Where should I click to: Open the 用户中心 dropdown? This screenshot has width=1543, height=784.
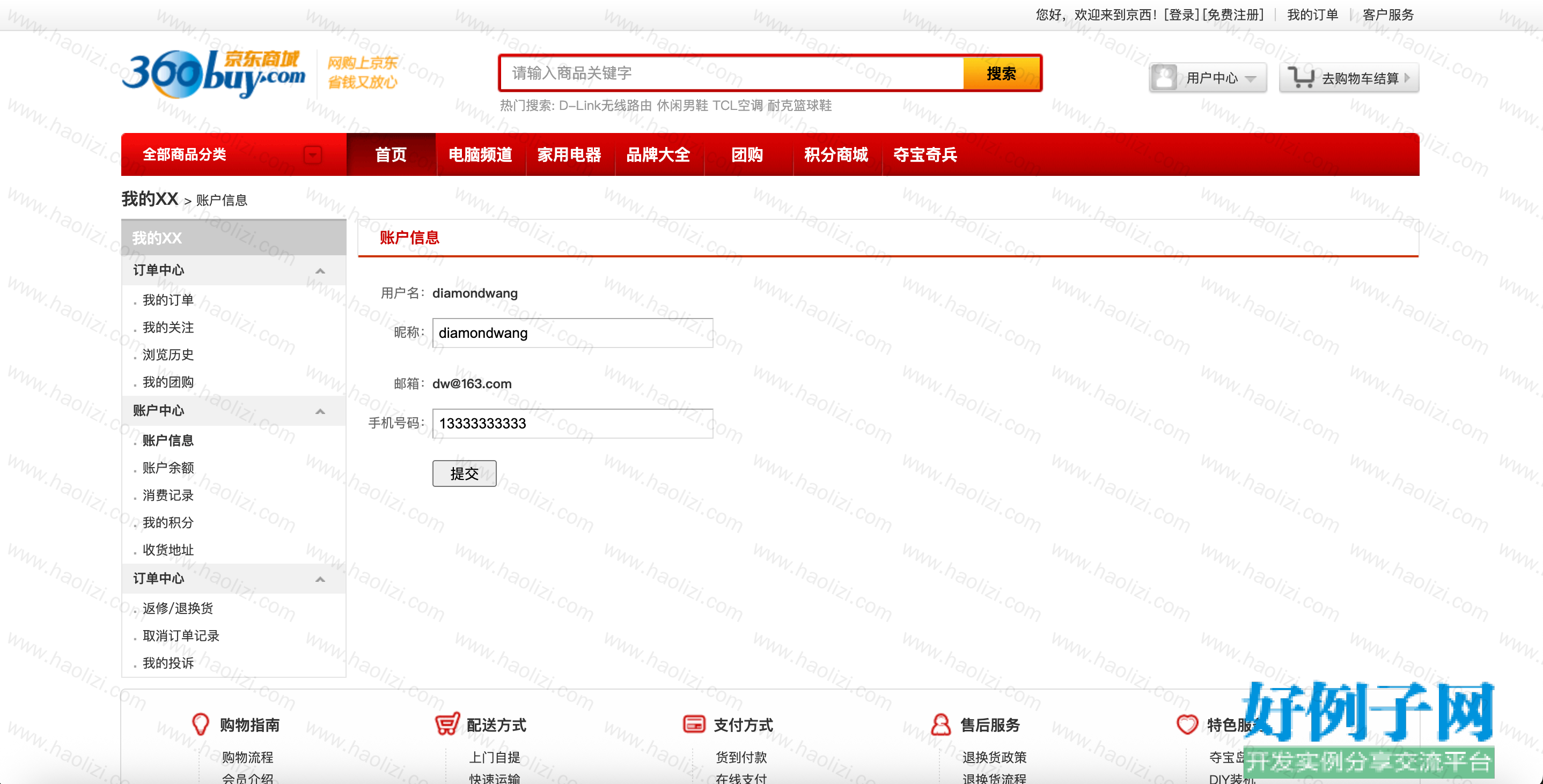(x=1208, y=78)
